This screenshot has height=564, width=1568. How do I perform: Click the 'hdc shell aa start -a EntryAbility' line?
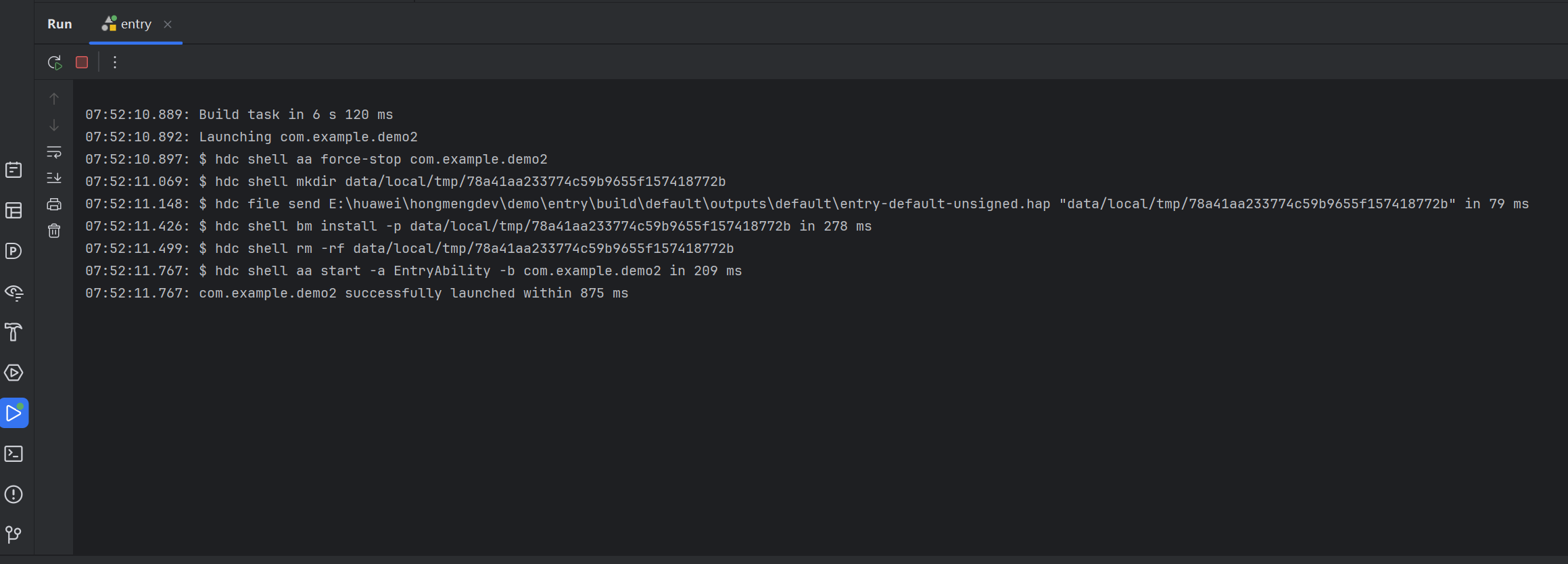pyautogui.click(x=414, y=271)
